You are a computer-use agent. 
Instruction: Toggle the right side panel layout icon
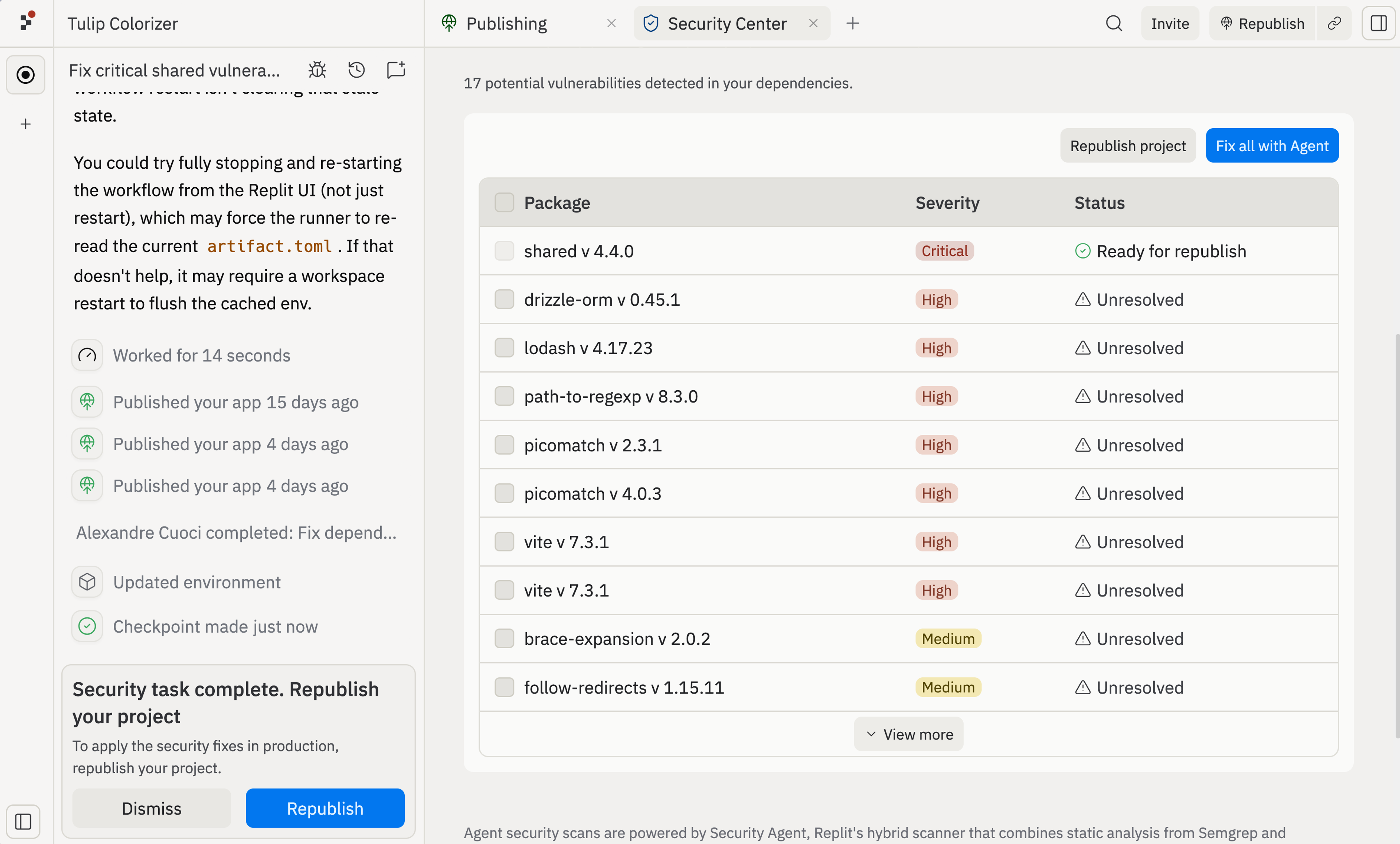[1378, 23]
